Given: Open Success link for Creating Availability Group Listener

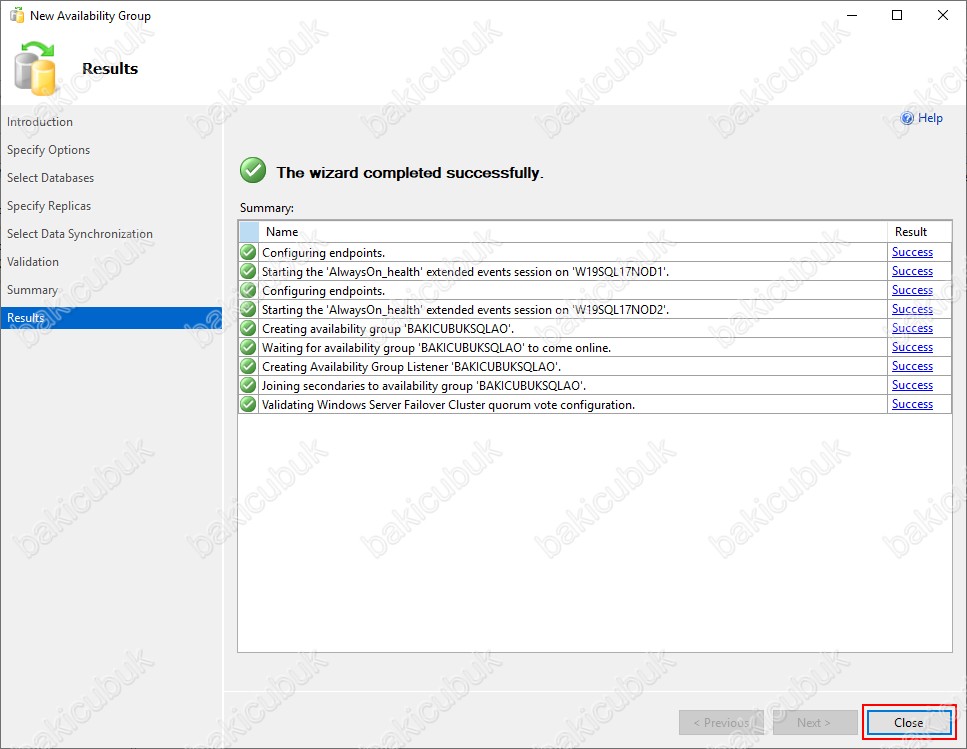Looking at the screenshot, I should pos(912,367).
